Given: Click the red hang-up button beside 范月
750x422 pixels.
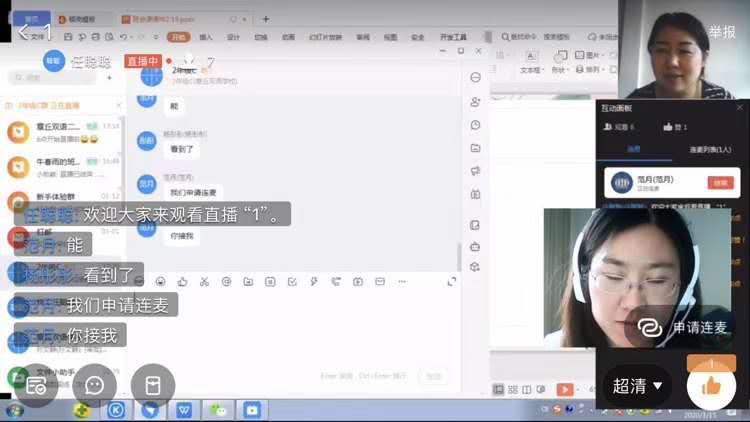Looking at the screenshot, I should [x=720, y=183].
